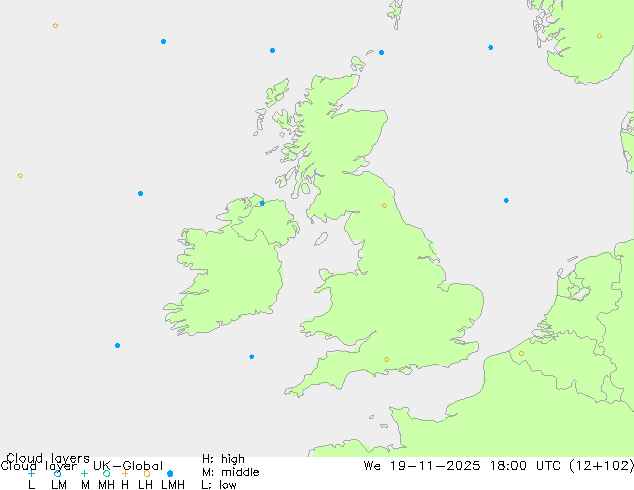Click the 'H: high' legend text

point(223,459)
